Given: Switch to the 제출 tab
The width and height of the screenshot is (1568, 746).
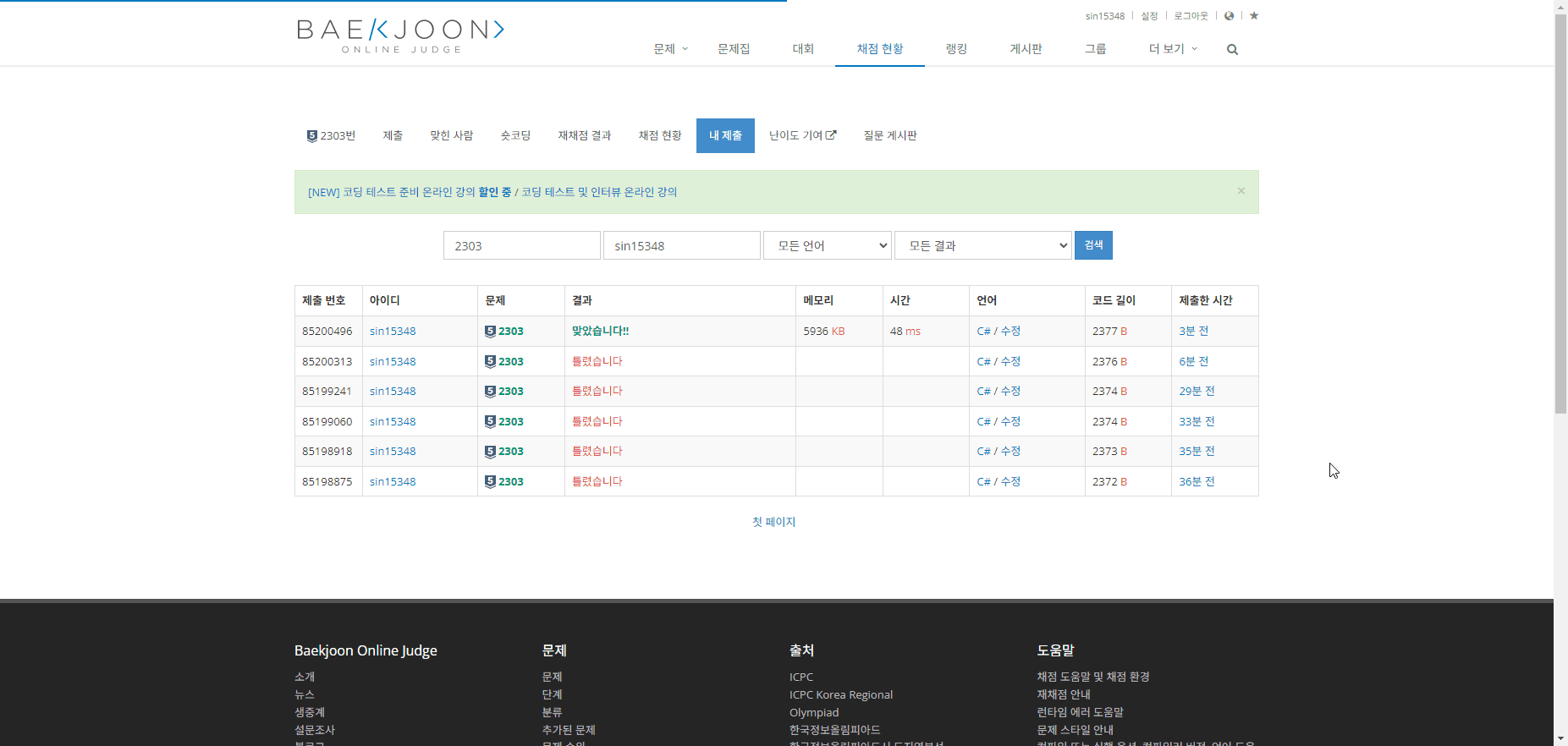Looking at the screenshot, I should [x=393, y=135].
